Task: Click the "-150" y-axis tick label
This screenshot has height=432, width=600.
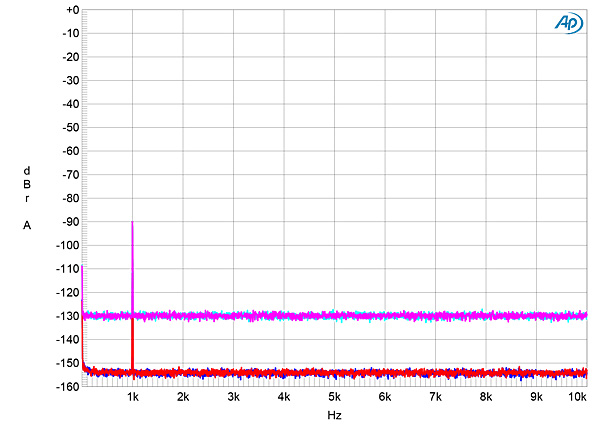Action: [66, 363]
